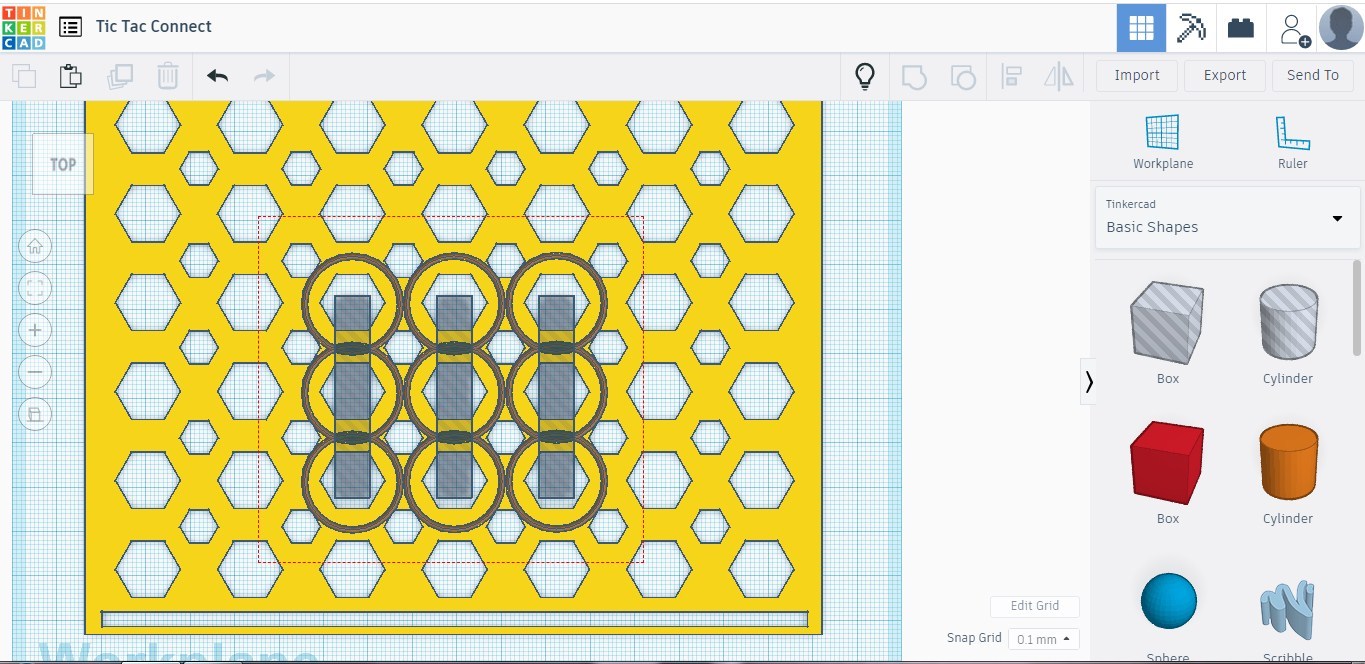Select the Workplane tool
1365x664 pixels.
pos(1163,141)
